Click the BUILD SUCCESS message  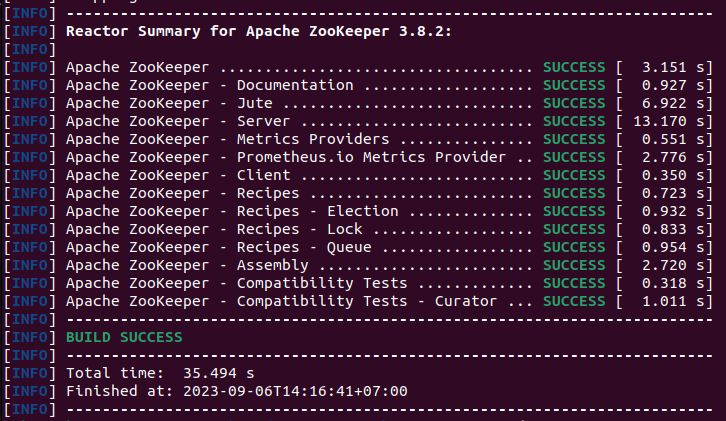point(124,337)
